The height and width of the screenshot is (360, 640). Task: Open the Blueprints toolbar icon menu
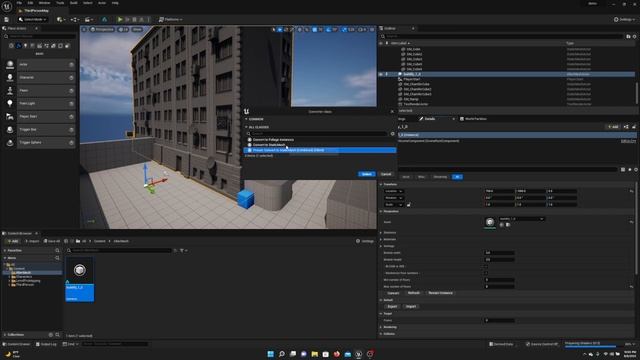click(x=75, y=19)
